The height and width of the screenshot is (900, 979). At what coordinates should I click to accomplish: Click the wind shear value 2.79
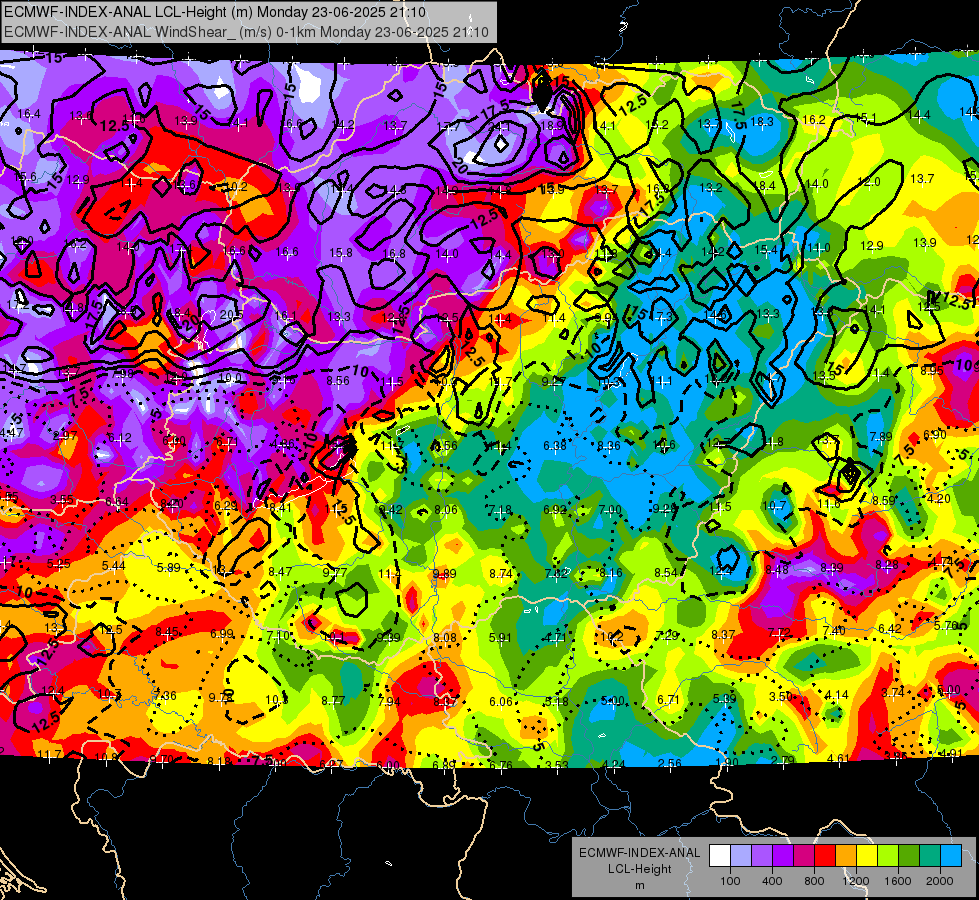pos(783,760)
